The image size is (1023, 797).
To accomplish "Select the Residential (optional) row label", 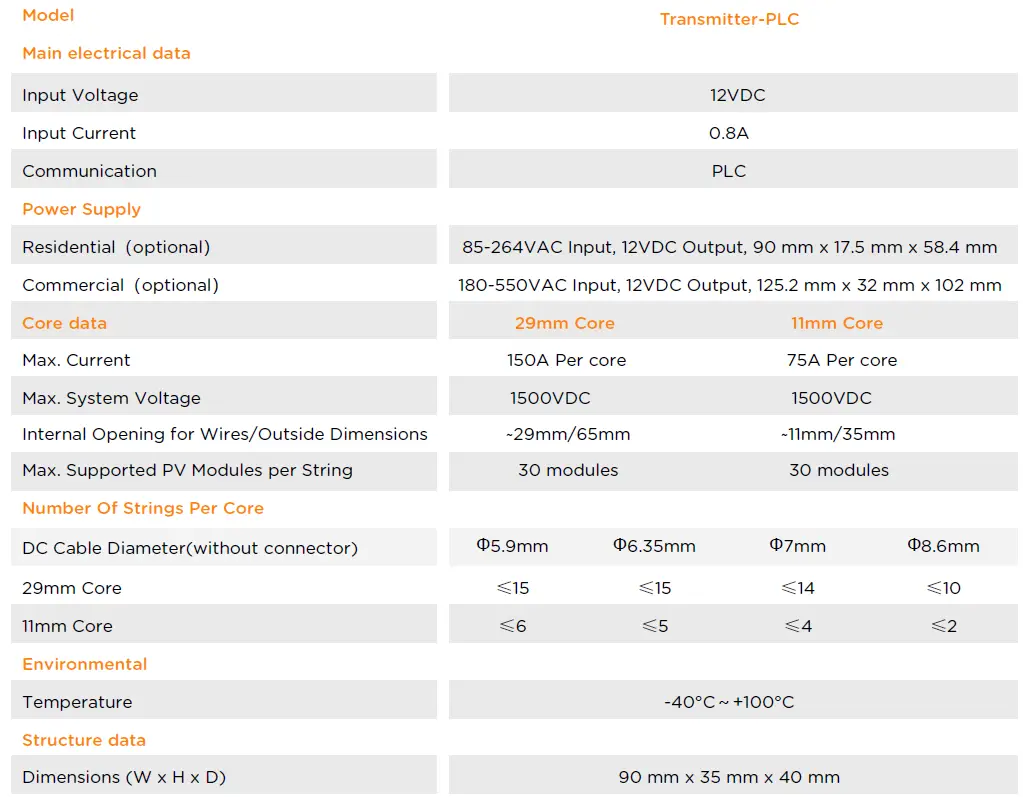I will pos(116,247).
